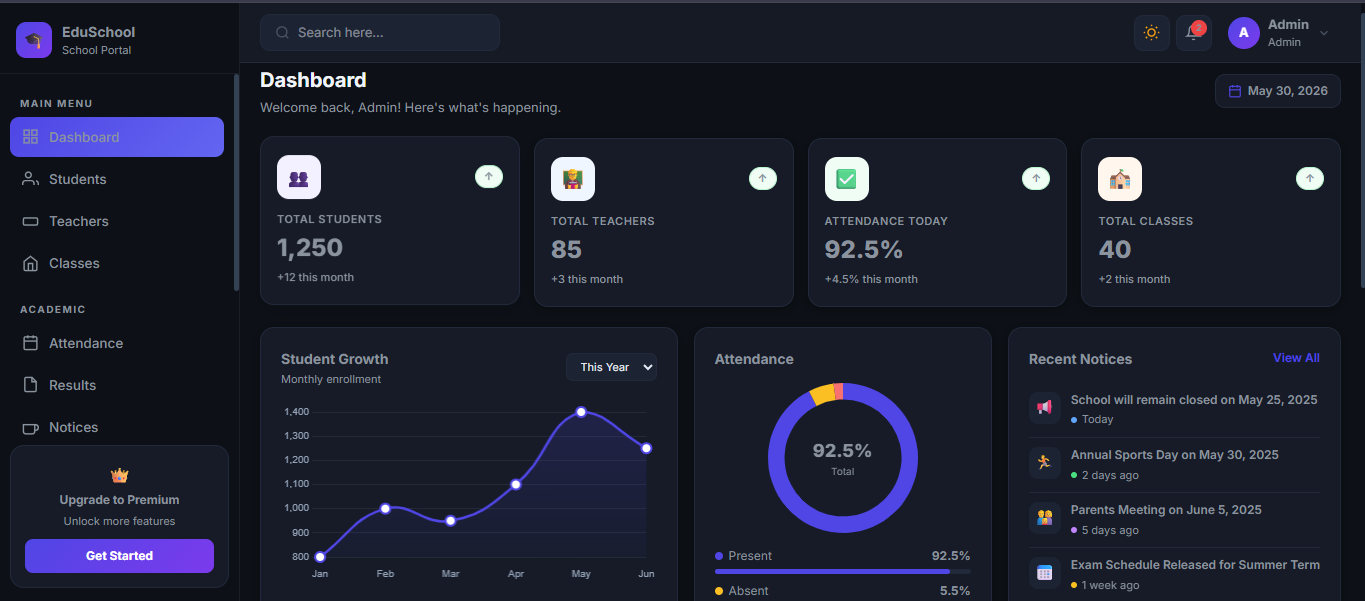Viewport: 1365px width, 601px height.
Task: Click the Attendance Today checkmark icon
Action: 847,179
